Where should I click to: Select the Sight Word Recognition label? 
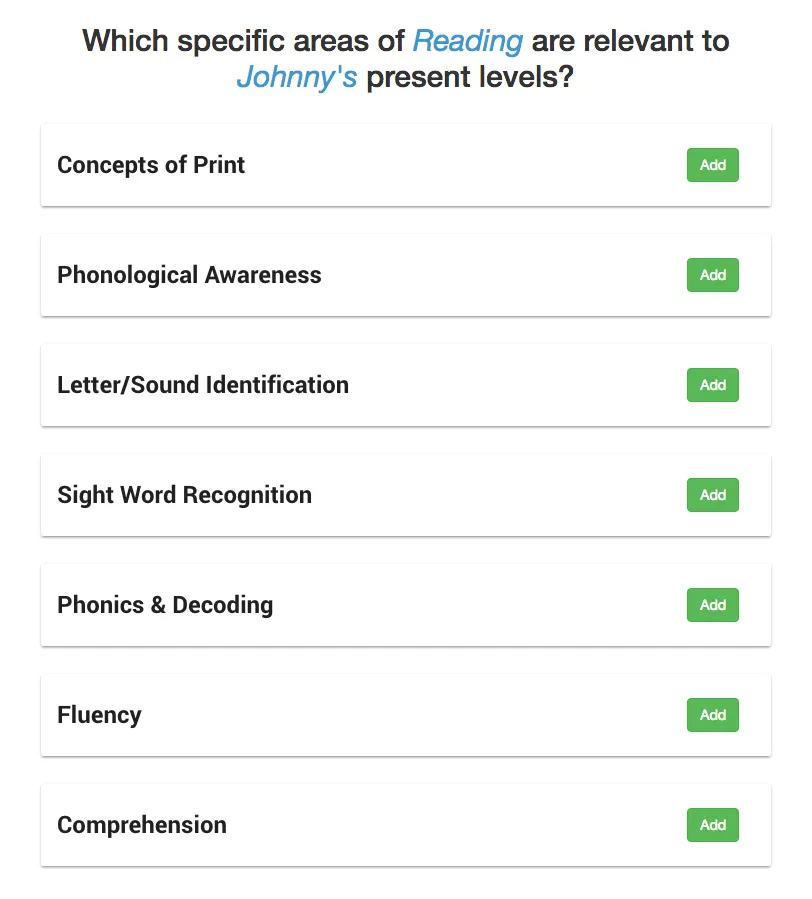pyautogui.click(x=184, y=495)
